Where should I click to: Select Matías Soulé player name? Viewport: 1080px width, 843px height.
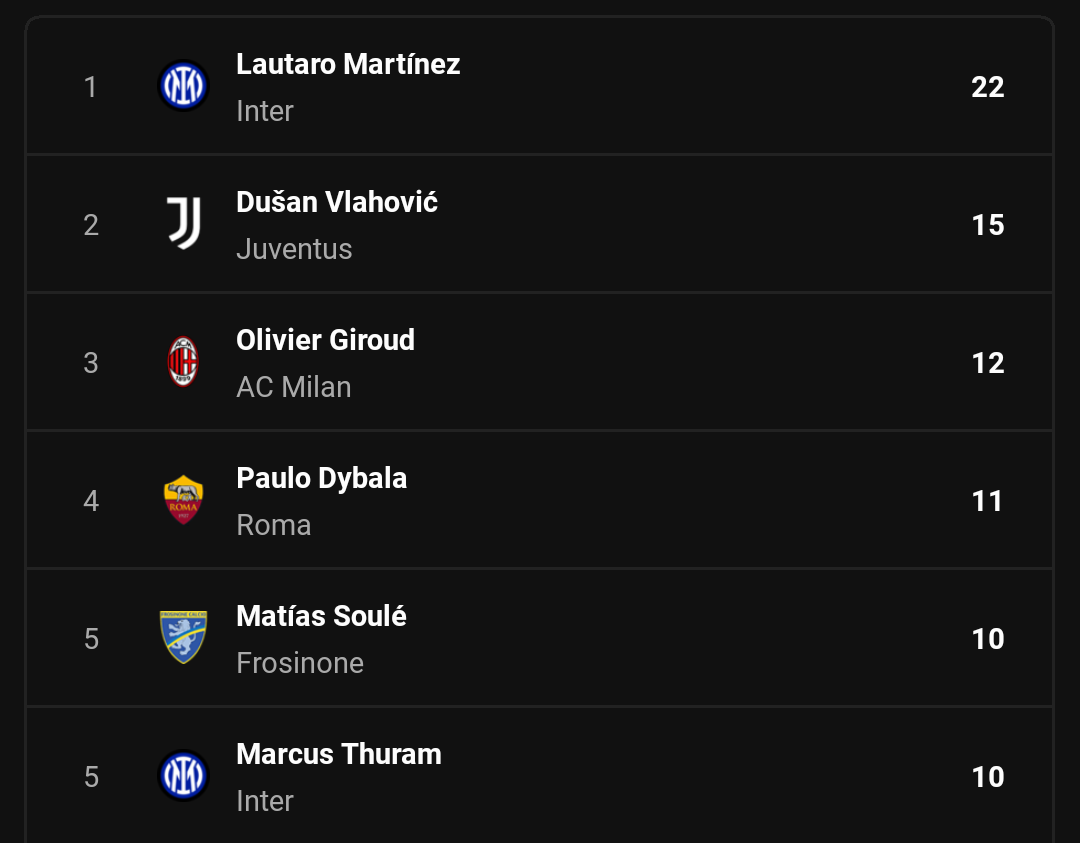[321, 616]
